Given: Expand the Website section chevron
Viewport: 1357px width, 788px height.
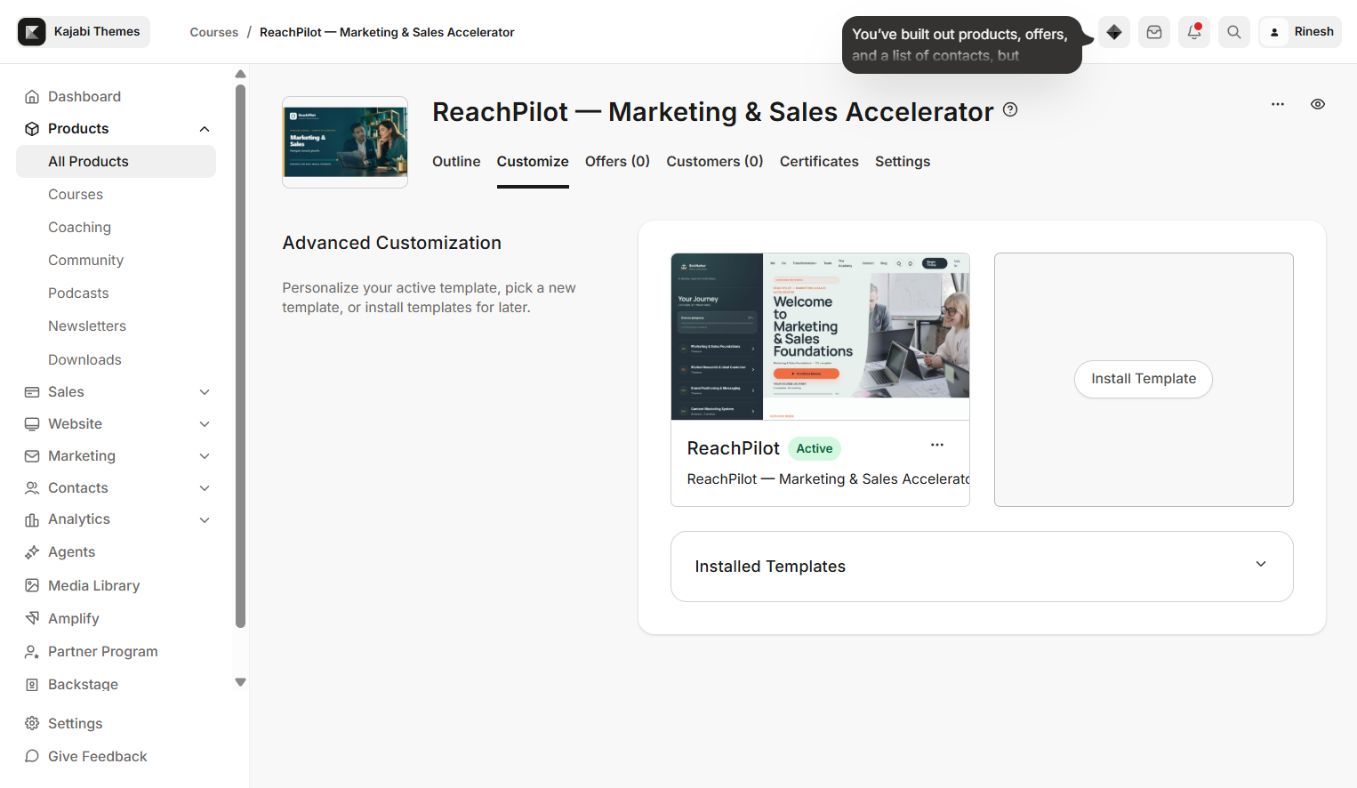Looking at the screenshot, I should click(x=204, y=424).
